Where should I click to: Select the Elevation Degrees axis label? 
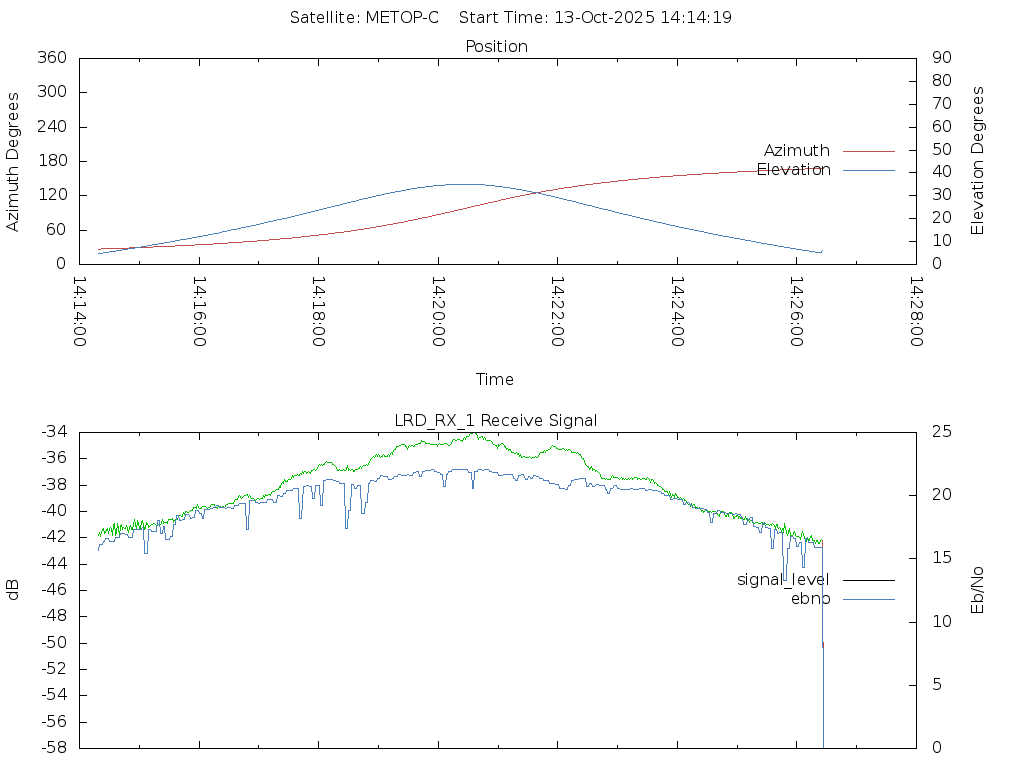(978, 161)
